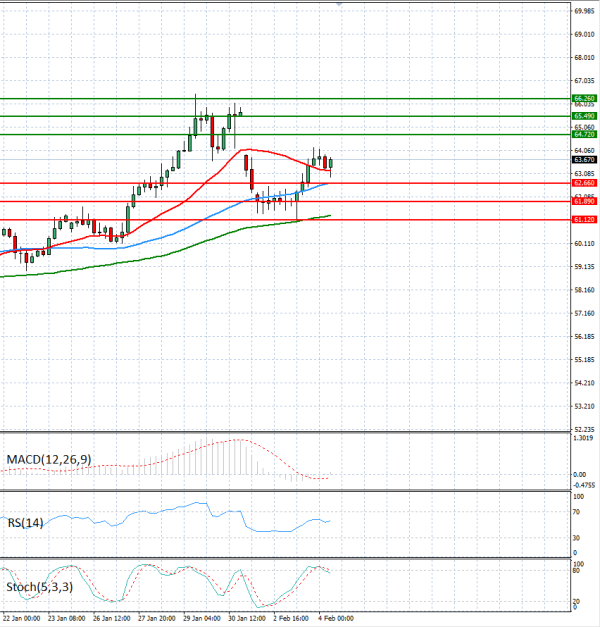This screenshot has width=600, height=627.
Task: Select the 61.120 red support price tag
Action: [x=584, y=219]
